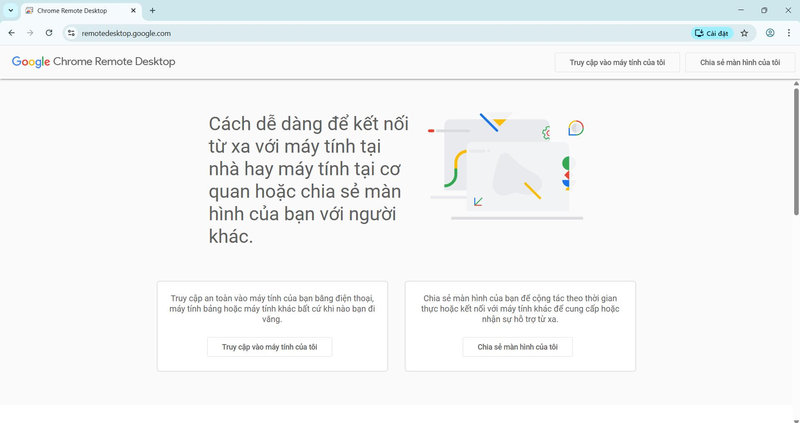Open header Chia sẻ màn hình của tôi

(740, 62)
